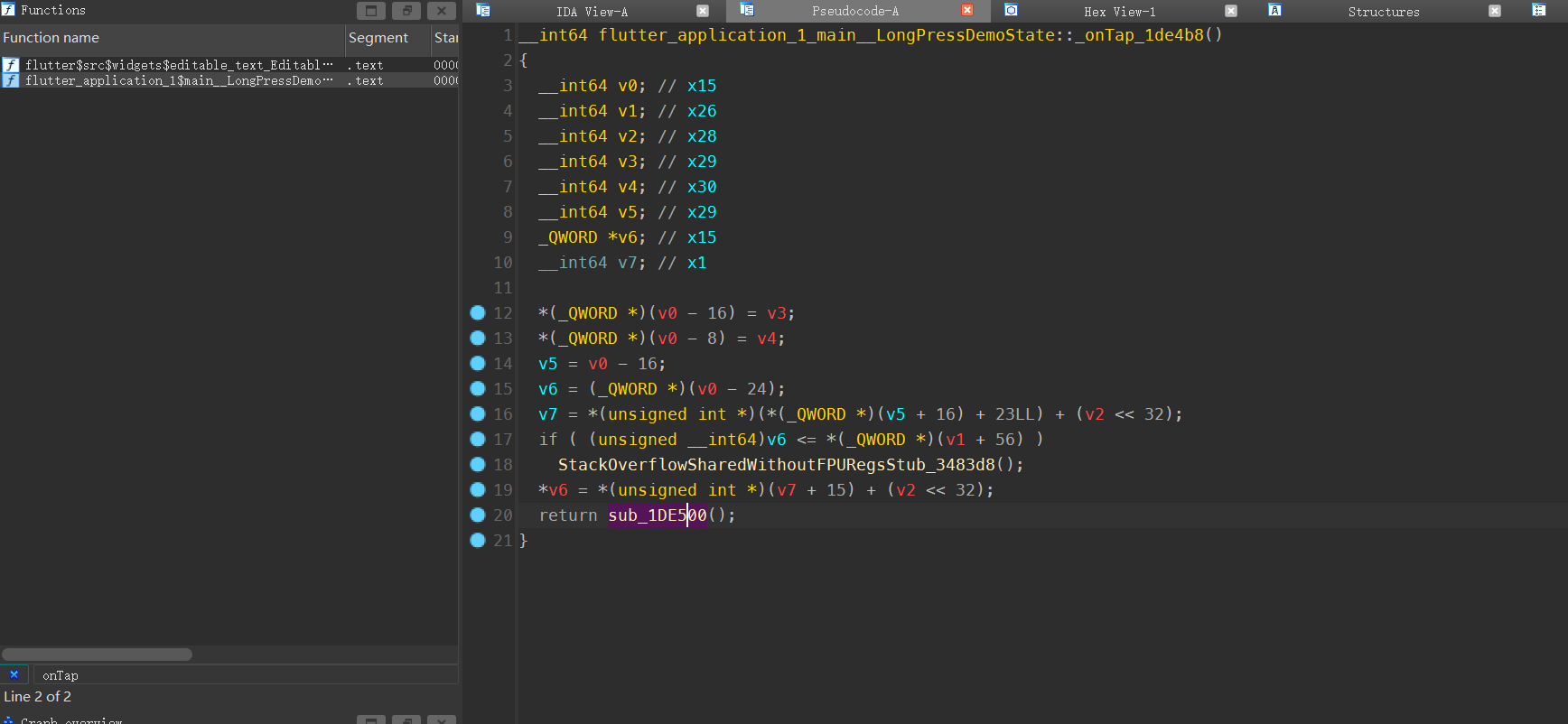
Task: Click the tab icon after Structures close button
Action: coord(1539,10)
